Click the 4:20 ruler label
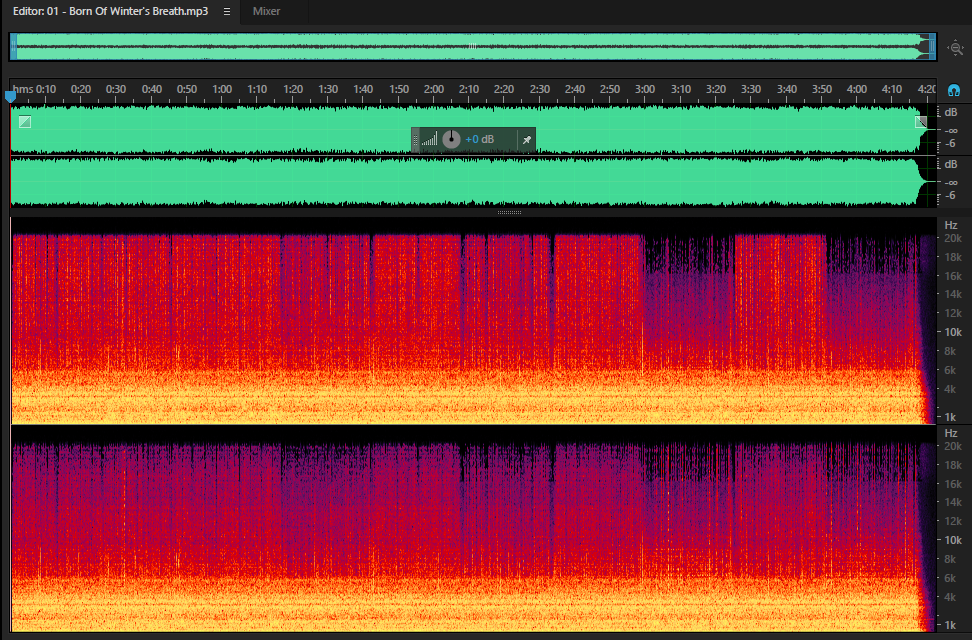Viewport: 972px width, 640px height. coord(927,89)
